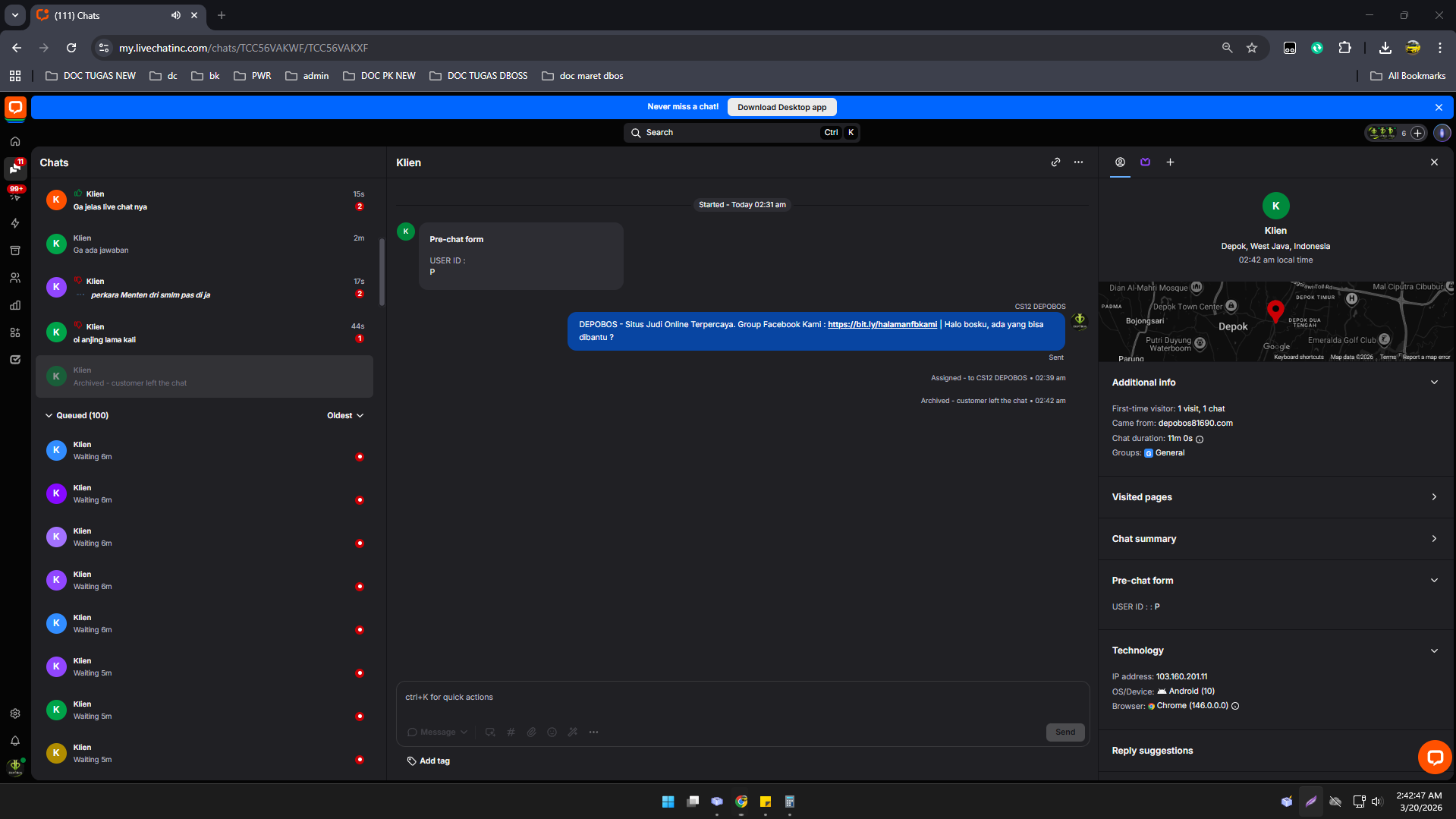
Task: Open more options dots in chat header
Action: click(1078, 162)
